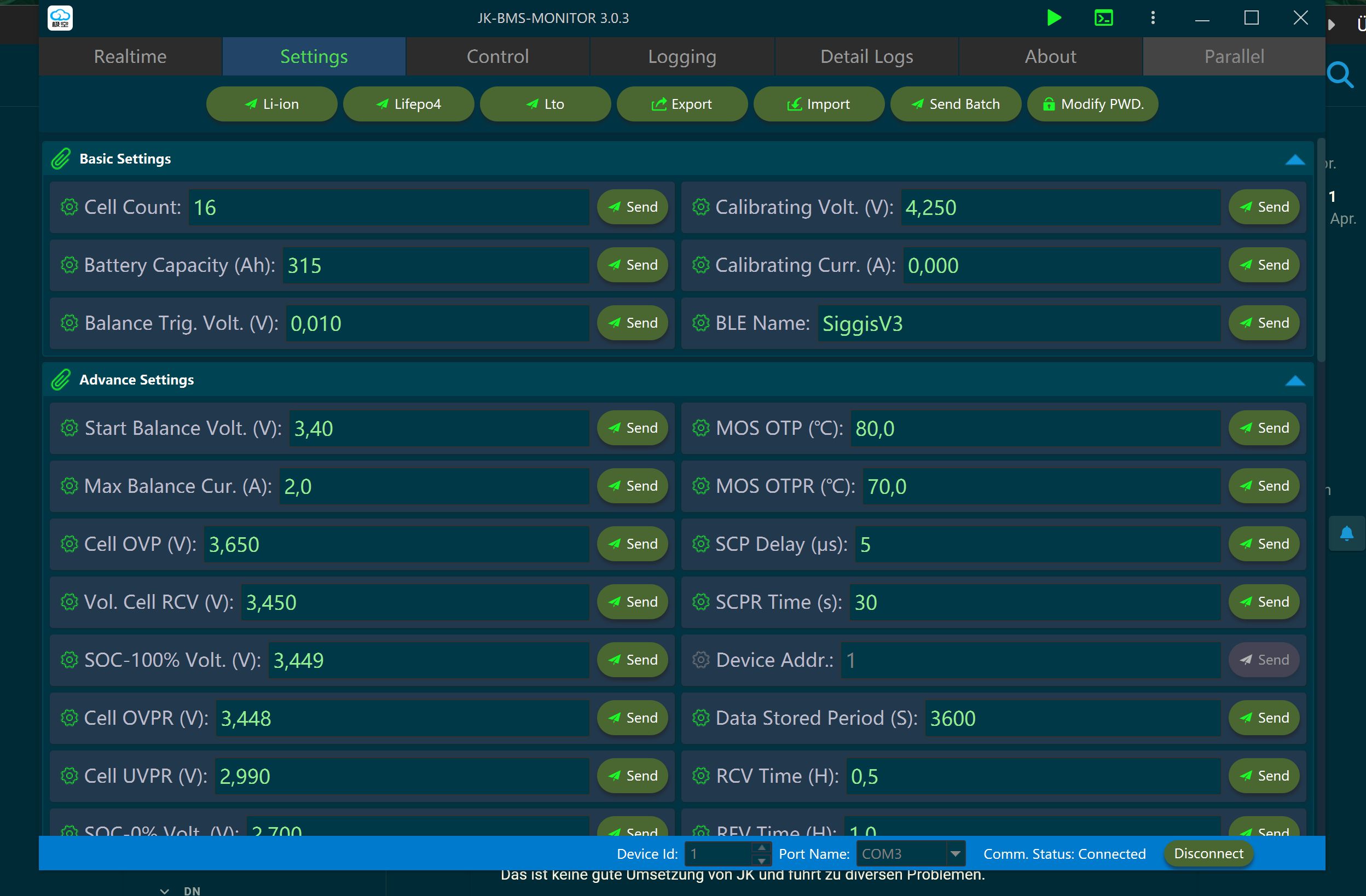Switch to the Realtime tab
The height and width of the screenshot is (896, 1366).
(x=130, y=56)
